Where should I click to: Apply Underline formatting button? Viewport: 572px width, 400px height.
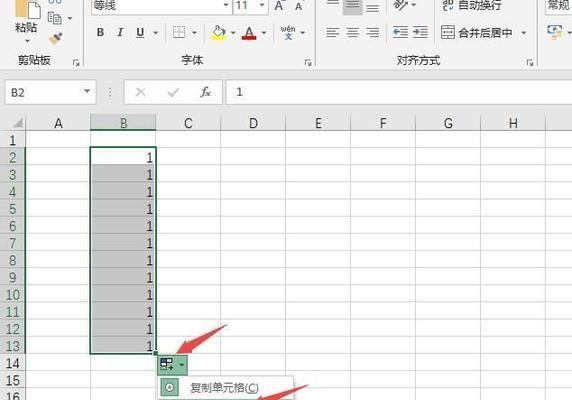click(140, 32)
